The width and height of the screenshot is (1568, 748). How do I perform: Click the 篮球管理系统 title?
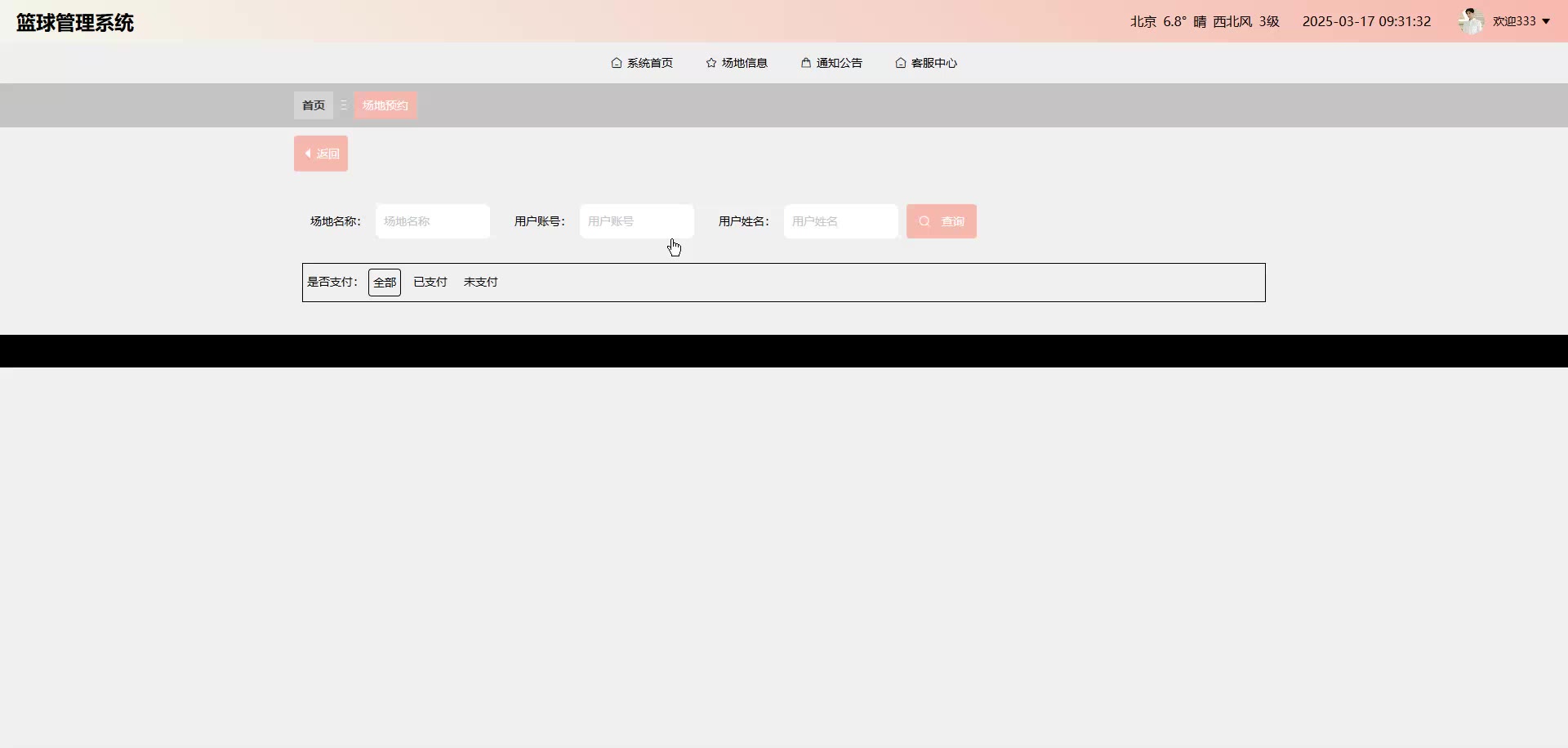point(75,23)
